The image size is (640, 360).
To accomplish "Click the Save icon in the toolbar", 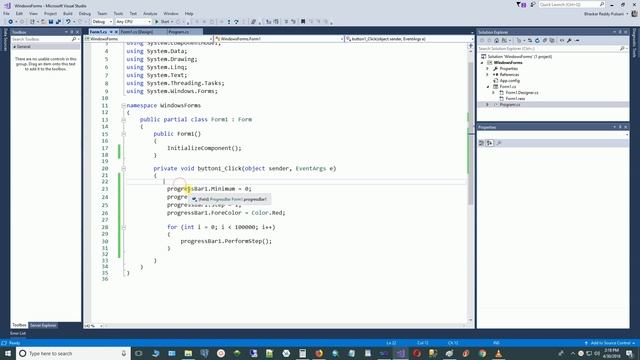I will [x=51, y=22].
